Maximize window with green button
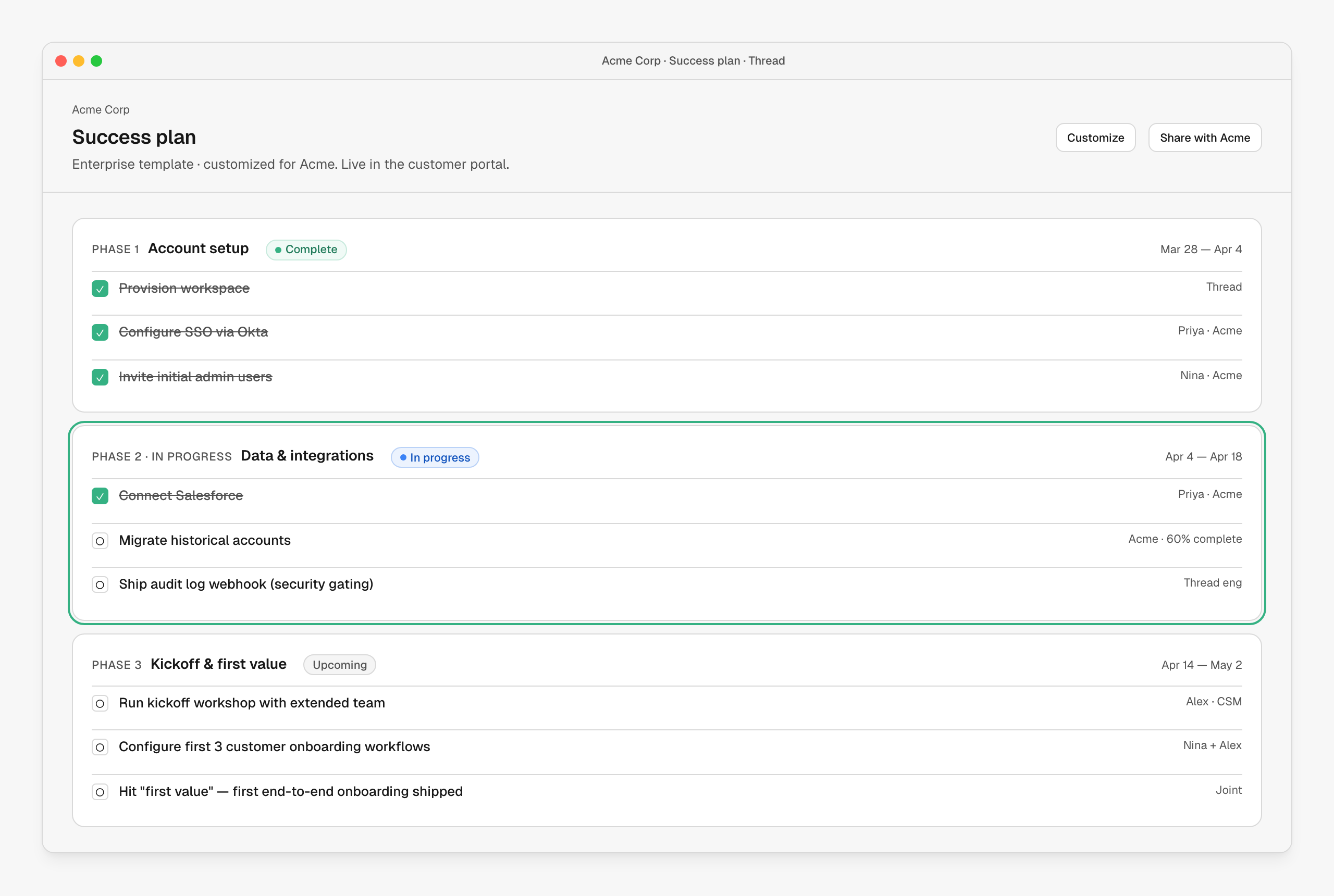 96,60
